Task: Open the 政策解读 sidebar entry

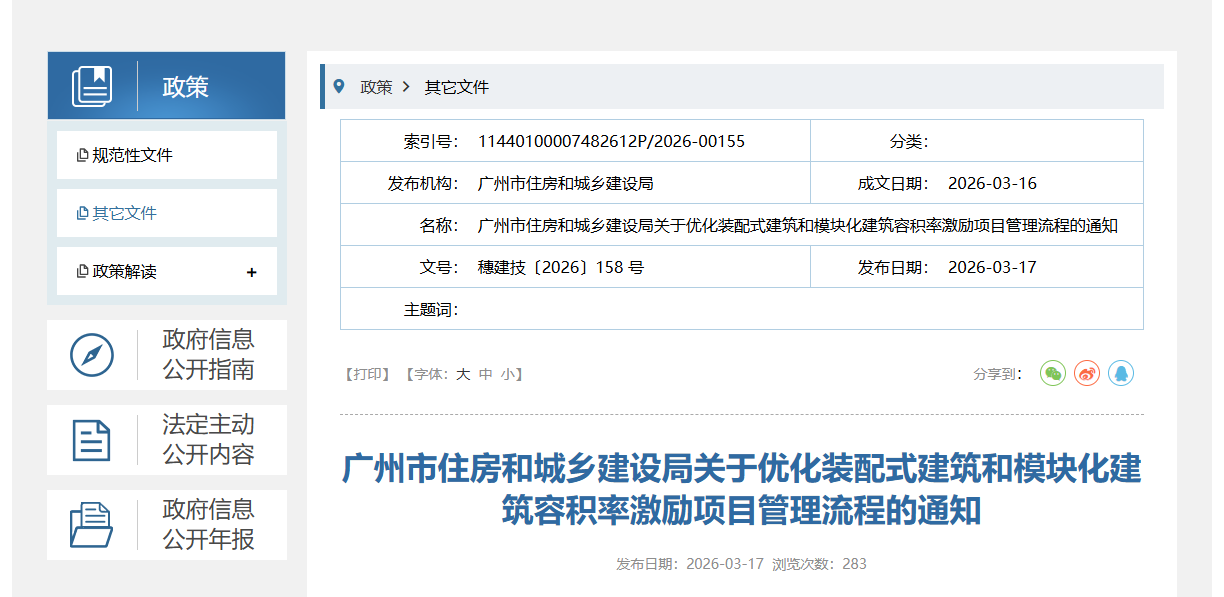Action: (x=124, y=272)
